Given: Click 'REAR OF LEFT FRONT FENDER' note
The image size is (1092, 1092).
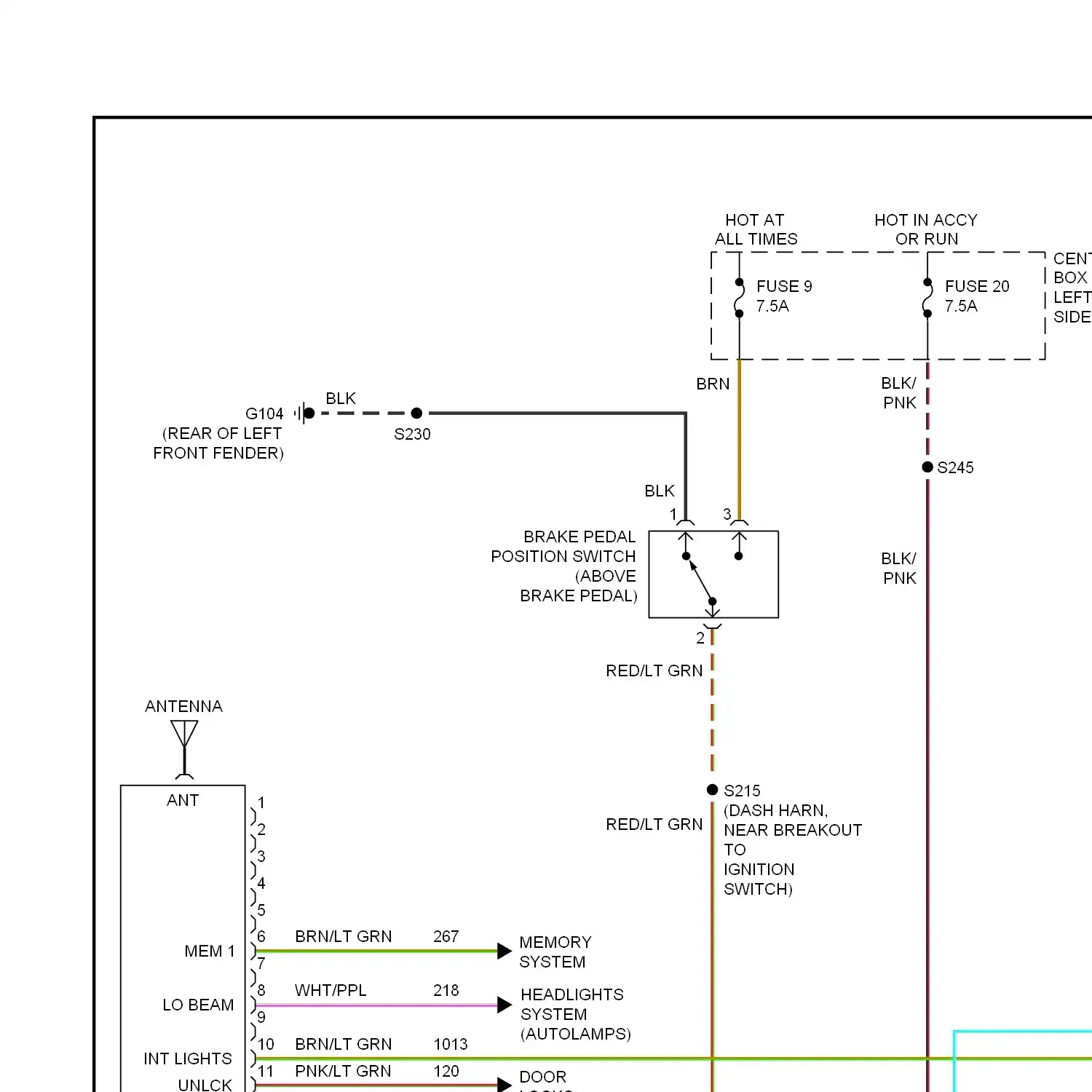Looking at the screenshot, I should (x=218, y=443).
